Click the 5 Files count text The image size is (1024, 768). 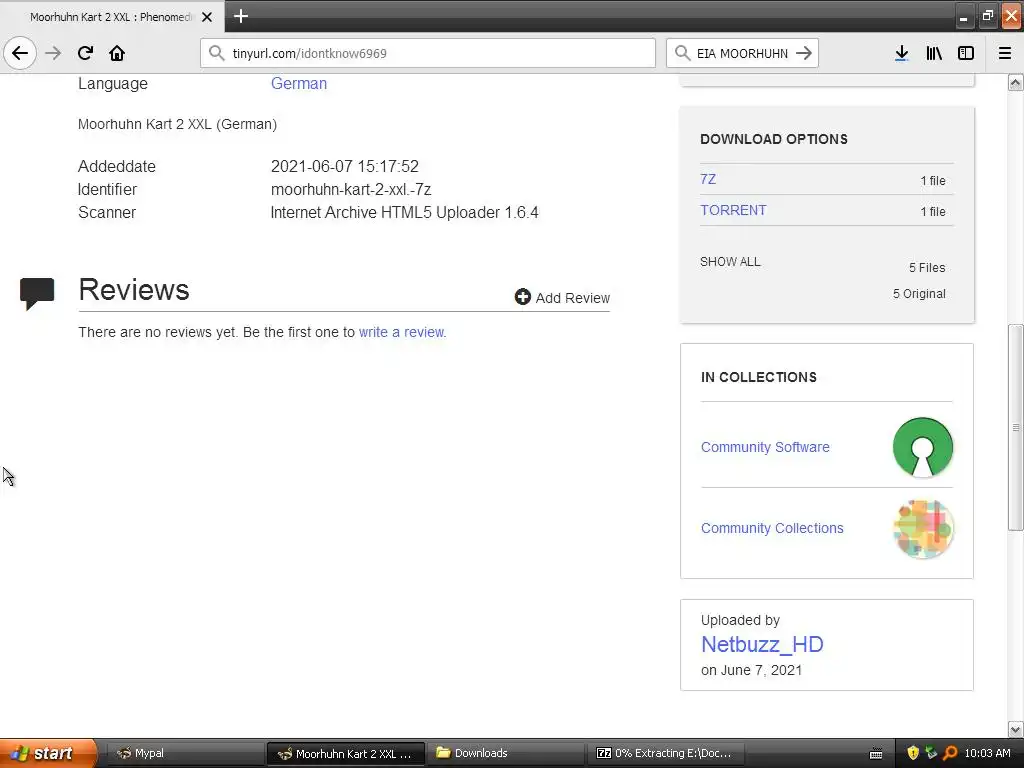(x=927, y=268)
